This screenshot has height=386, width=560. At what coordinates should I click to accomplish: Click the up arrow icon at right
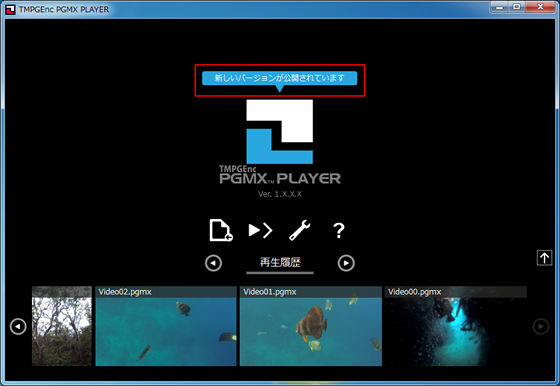pos(544,257)
